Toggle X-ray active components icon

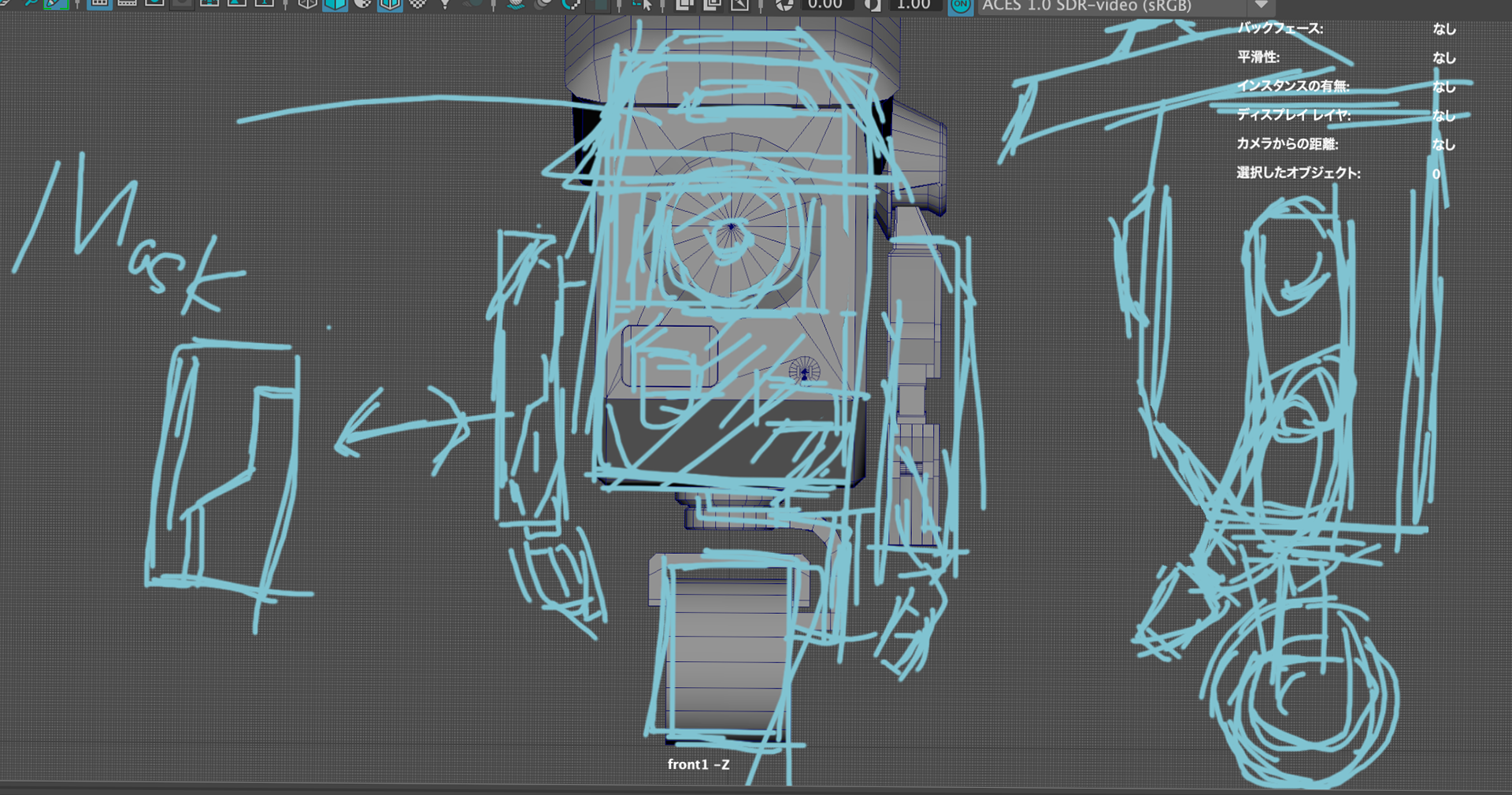click(712, 4)
